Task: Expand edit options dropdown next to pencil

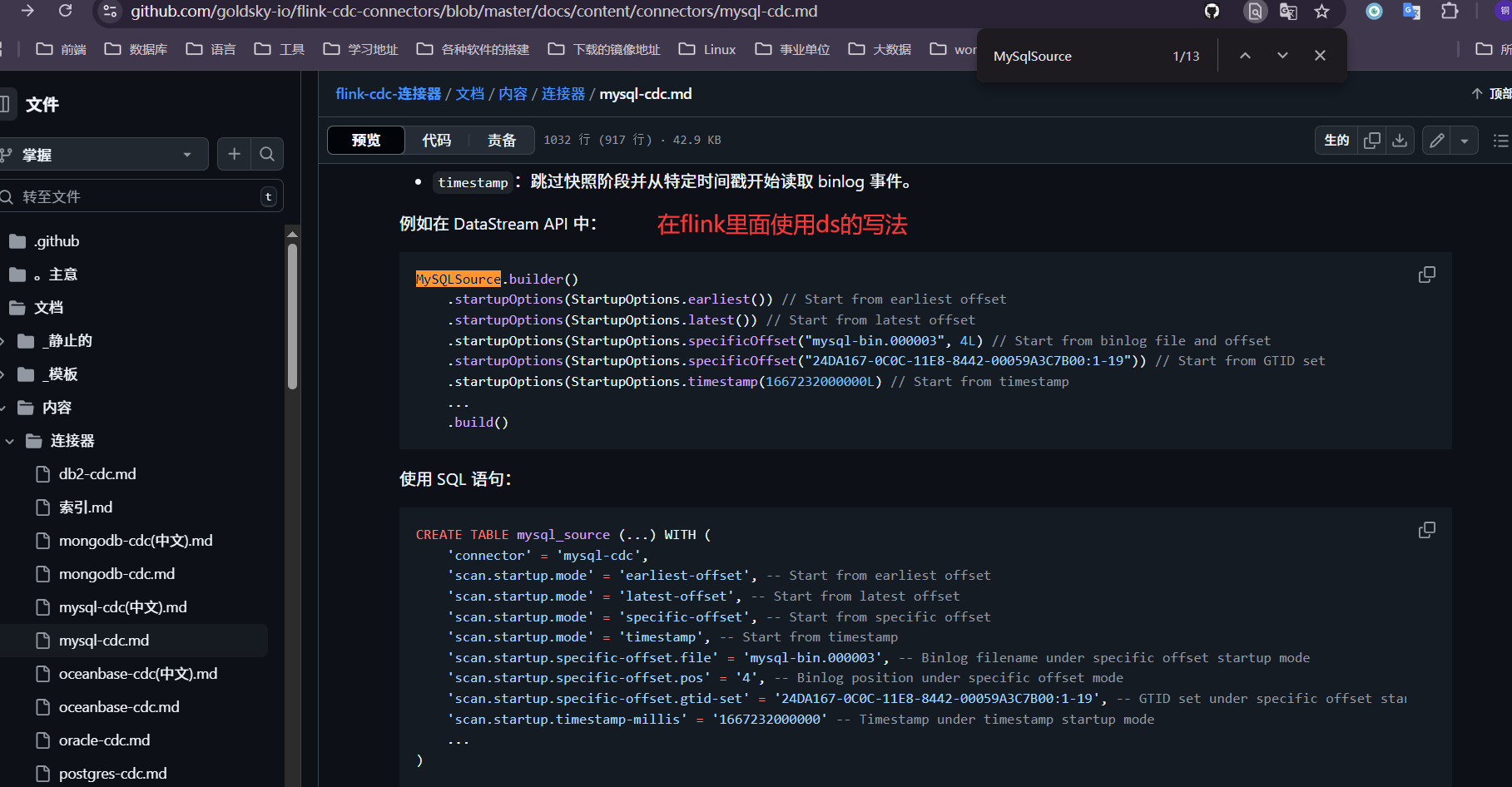Action: [x=1464, y=140]
